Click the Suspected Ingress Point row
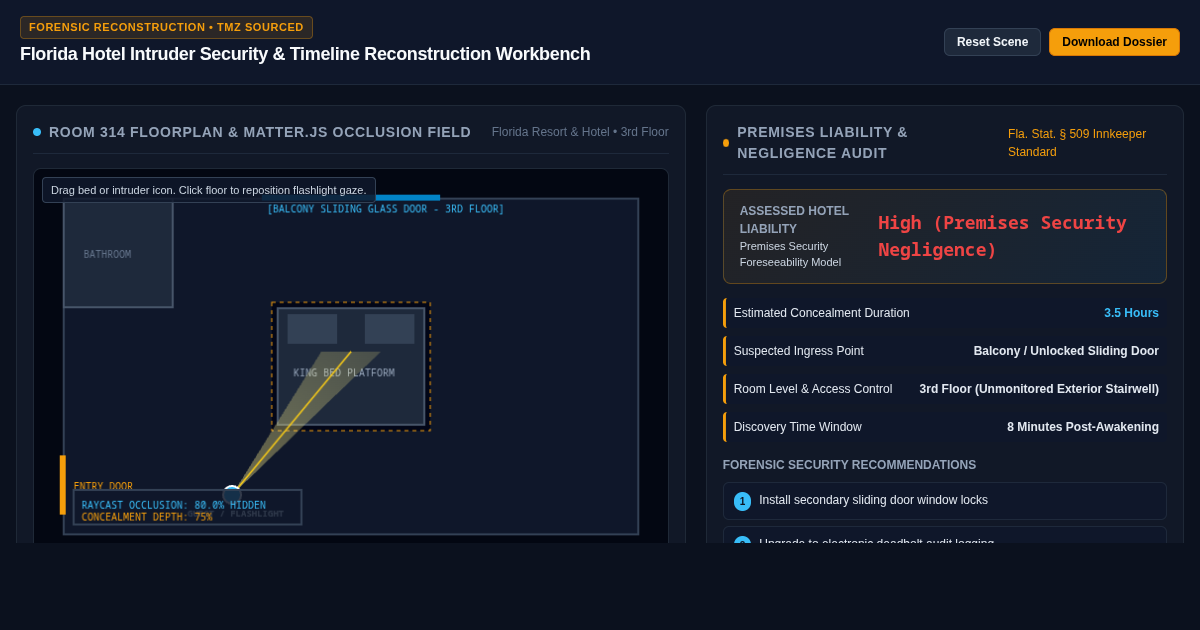 click(x=945, y=351)
